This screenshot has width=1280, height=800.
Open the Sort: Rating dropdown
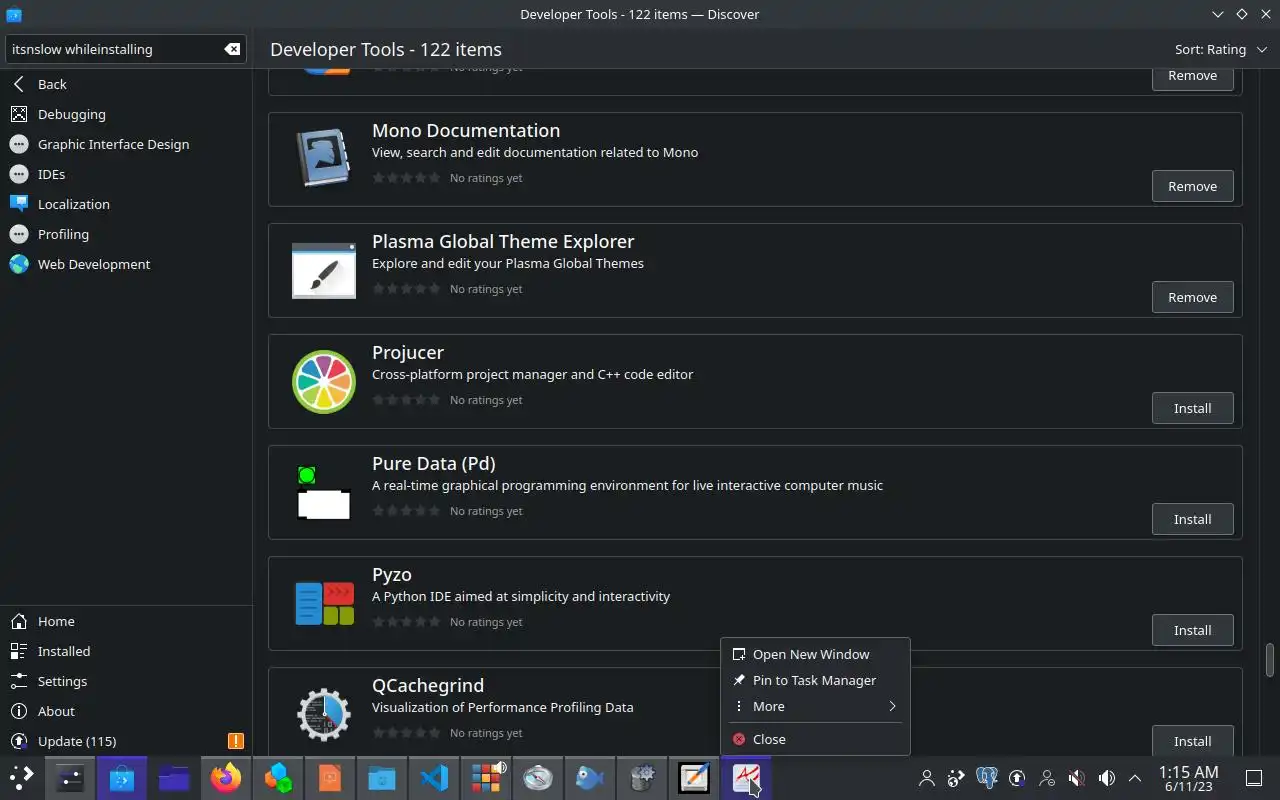pyautogui.click(x=1220, y=49)
